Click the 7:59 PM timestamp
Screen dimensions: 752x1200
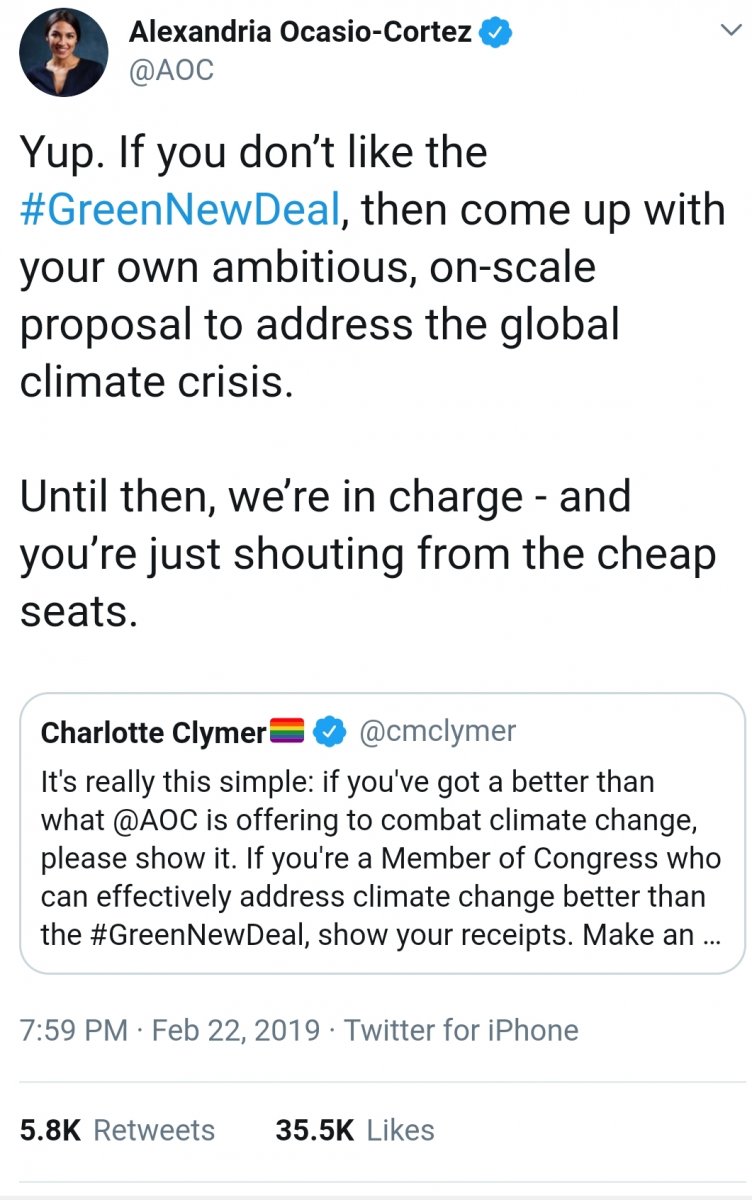point(75,1030)
